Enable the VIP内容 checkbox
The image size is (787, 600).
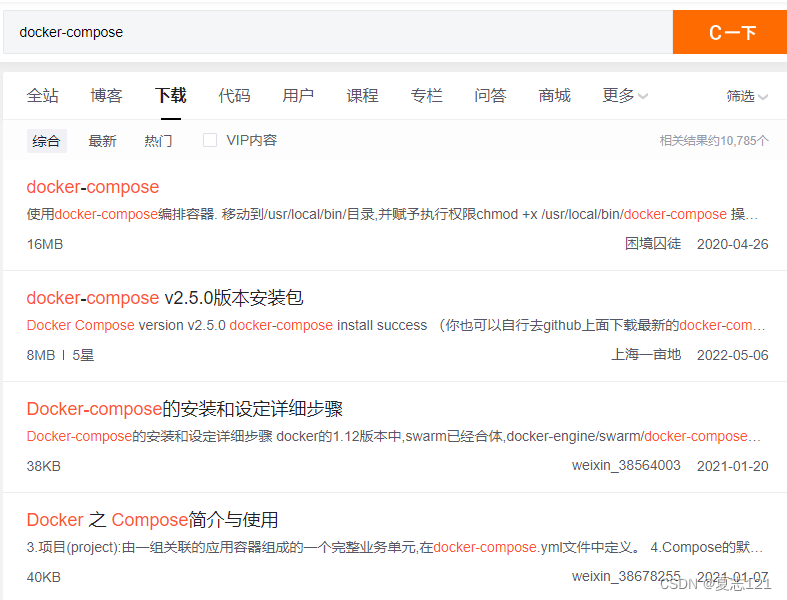coord(210,140)
